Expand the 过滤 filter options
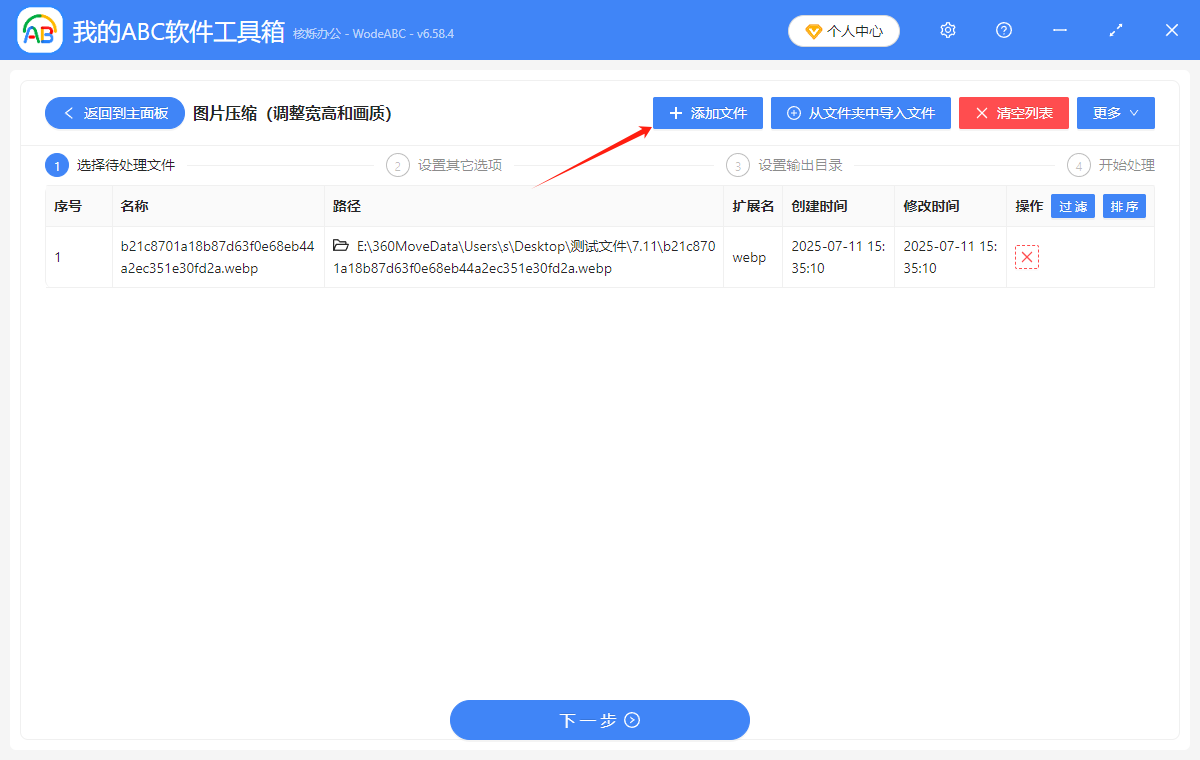 click(1072, 206)
